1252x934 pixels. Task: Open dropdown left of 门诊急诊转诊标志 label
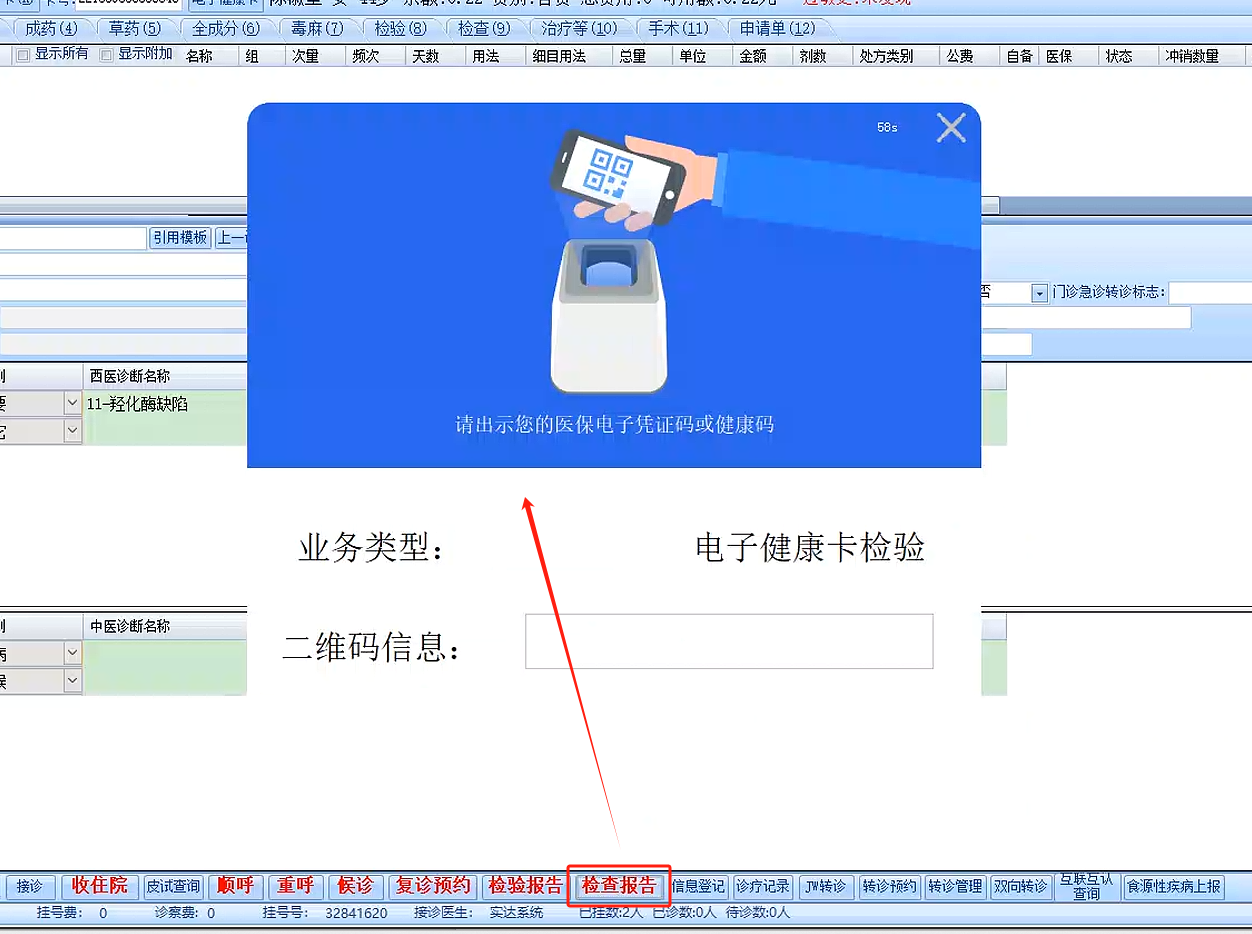point(1039,293)
